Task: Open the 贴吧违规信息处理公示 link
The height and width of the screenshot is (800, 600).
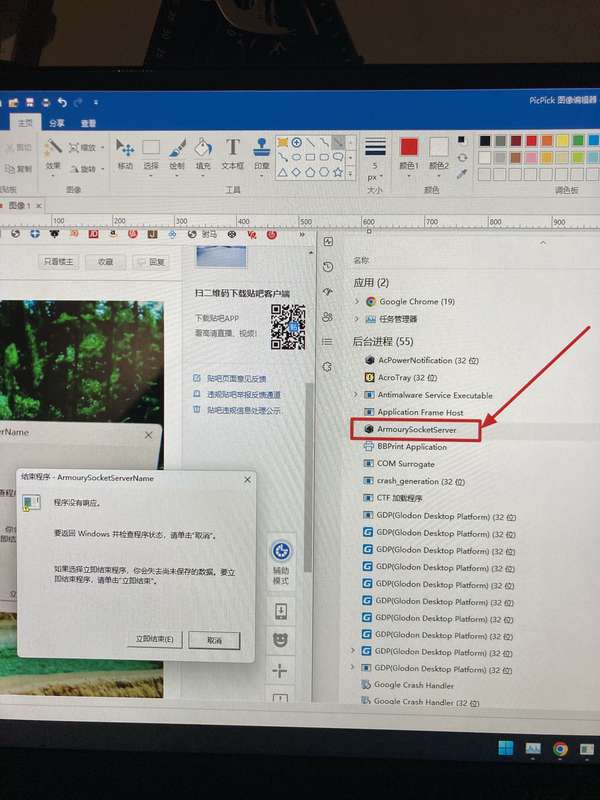Action: 243,410
